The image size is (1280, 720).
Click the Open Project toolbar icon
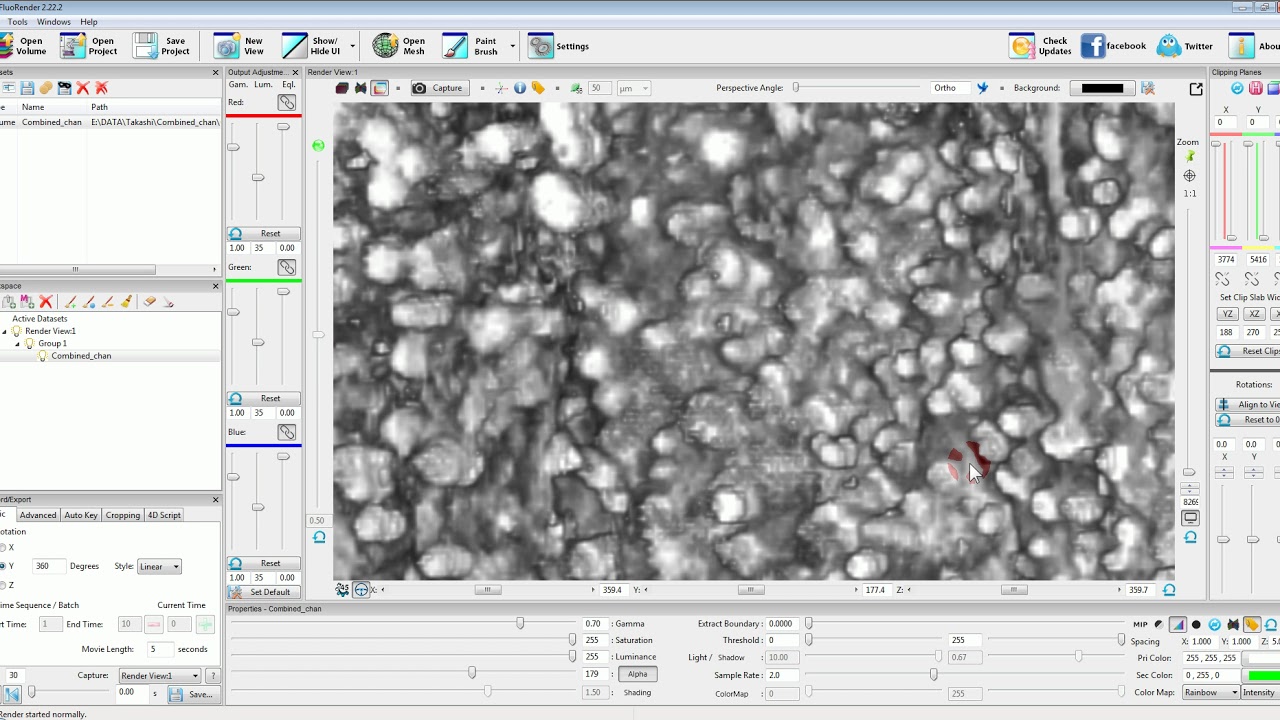point(89,46)
